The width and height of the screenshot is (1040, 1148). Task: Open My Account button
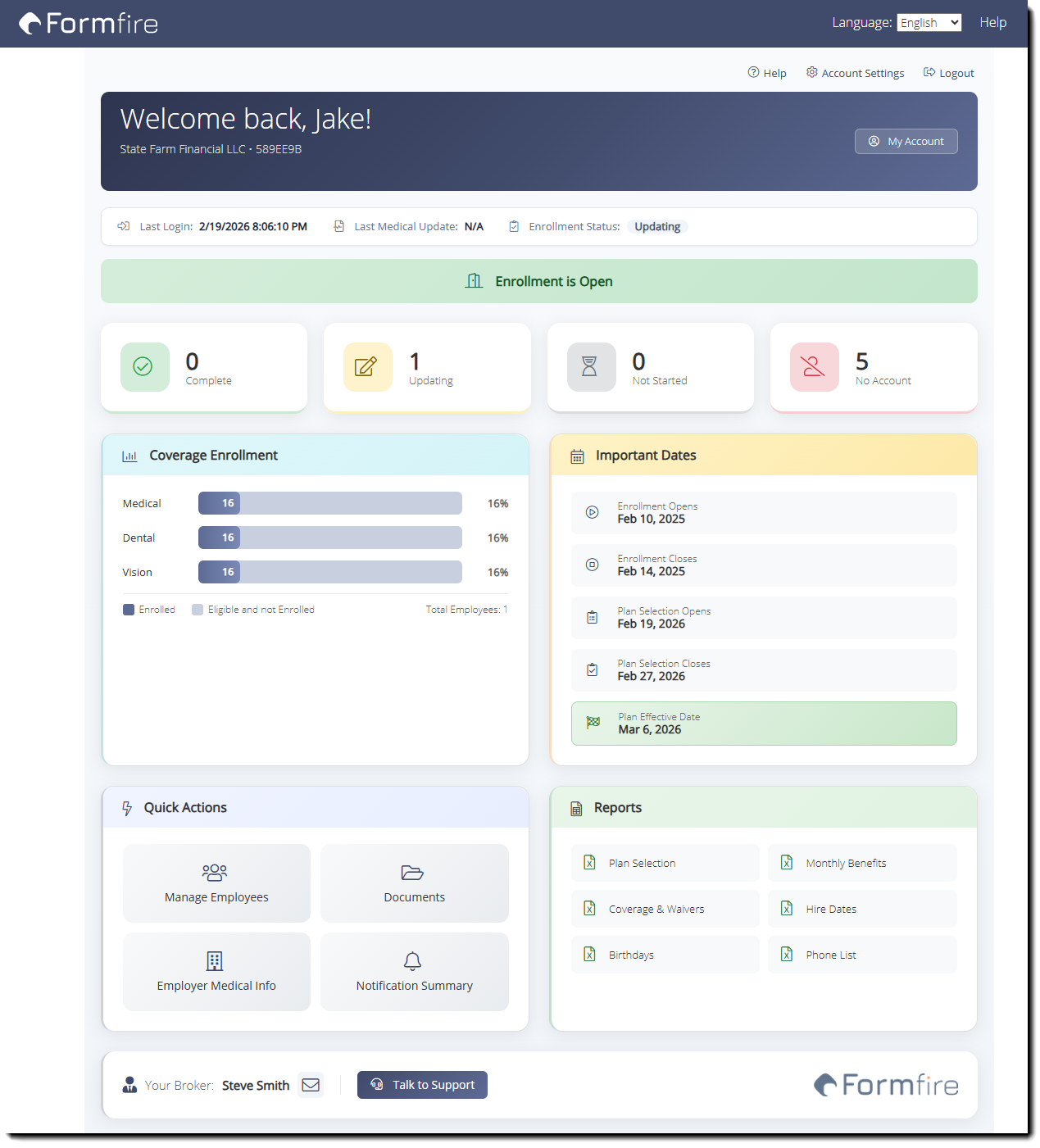[906, 141]
